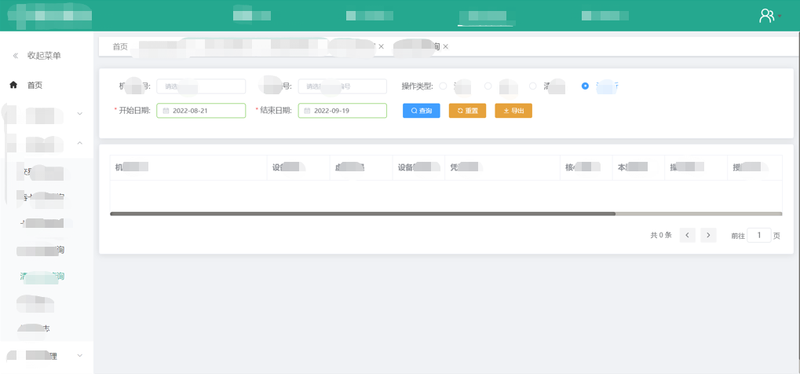The width and height of the screenshot is (800, 374).
Task: Click the calendar icon in 结束日期 field
Action: tap(307, 111)
